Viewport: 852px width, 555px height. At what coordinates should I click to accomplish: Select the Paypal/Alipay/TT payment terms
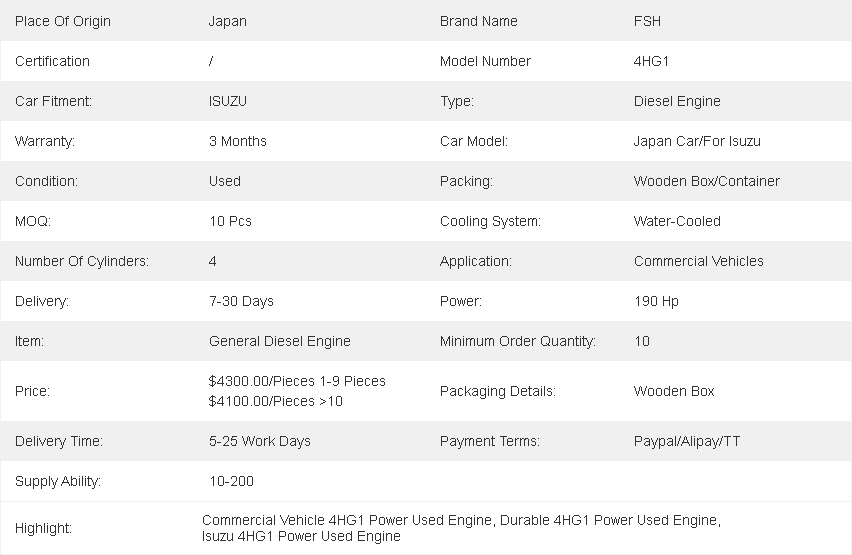(x=687, y=441)
